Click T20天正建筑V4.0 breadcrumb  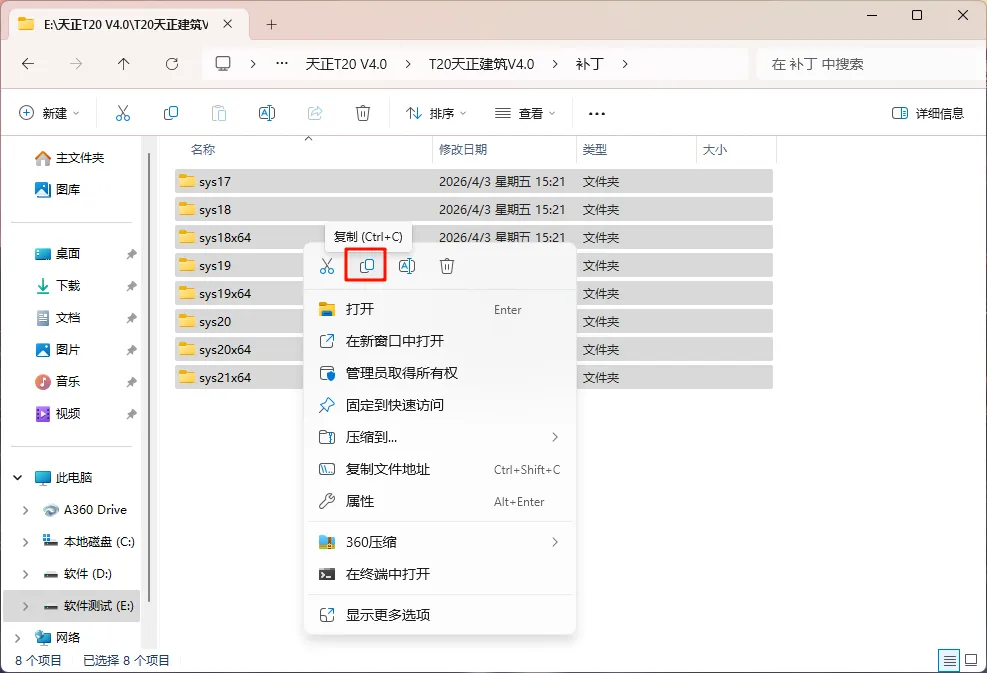tap(481, 64)
